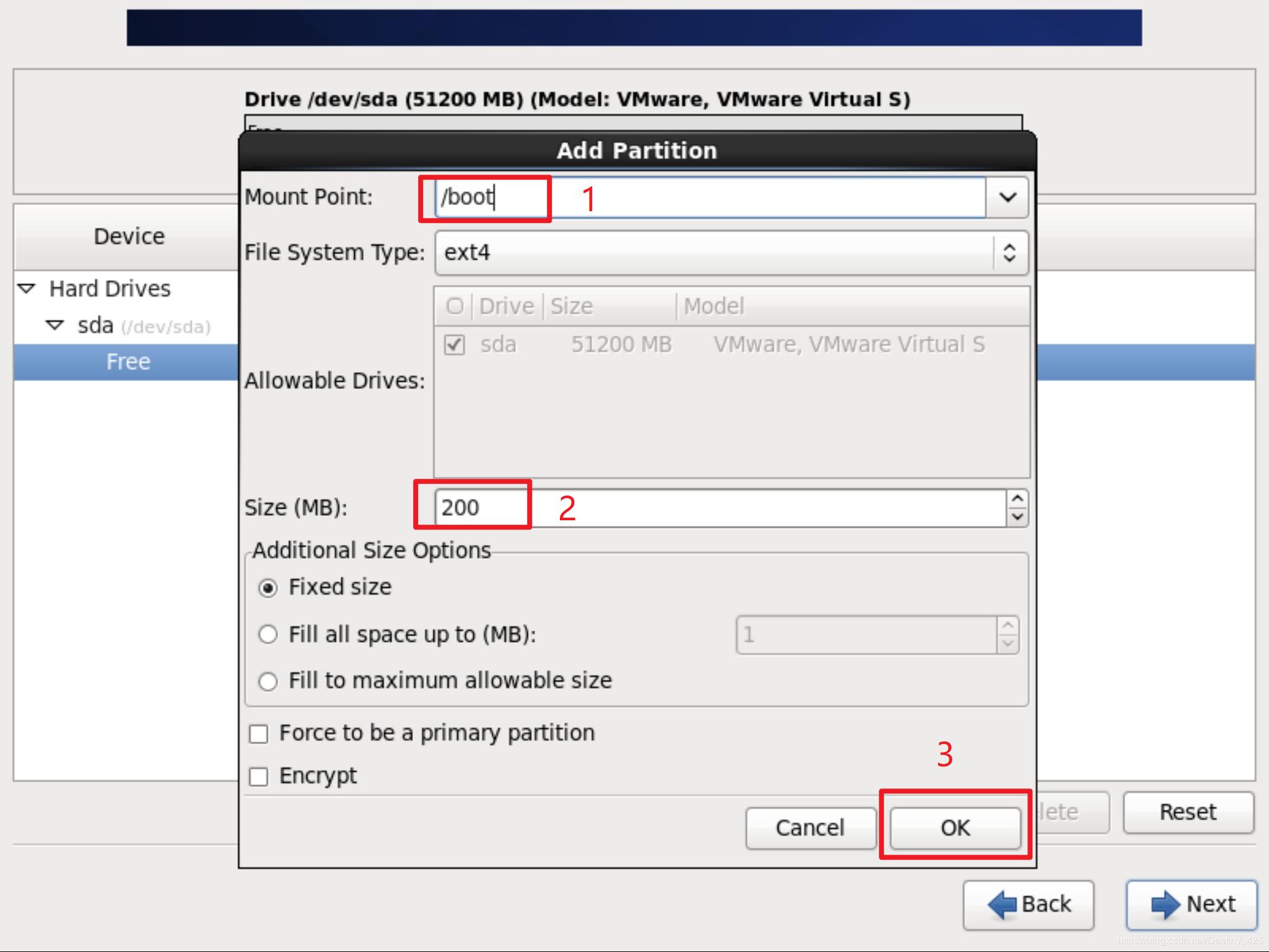
Task: Confirm partition with OK button
Action: pos(955,828)
